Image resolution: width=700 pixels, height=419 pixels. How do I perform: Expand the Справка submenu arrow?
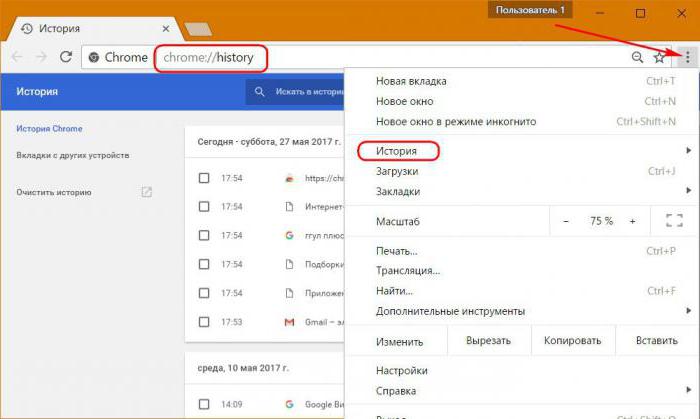(689, 390)
